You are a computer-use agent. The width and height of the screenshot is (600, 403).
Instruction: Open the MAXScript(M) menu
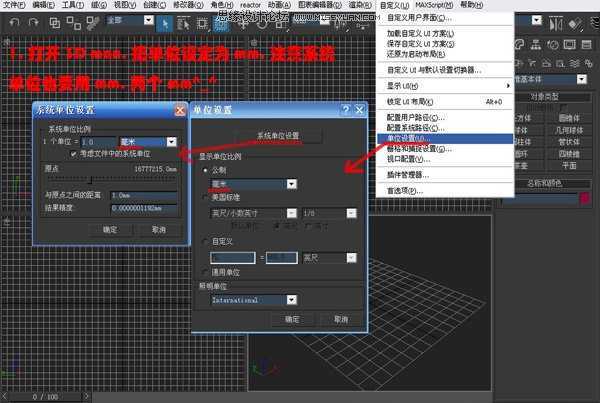point(434,5)
